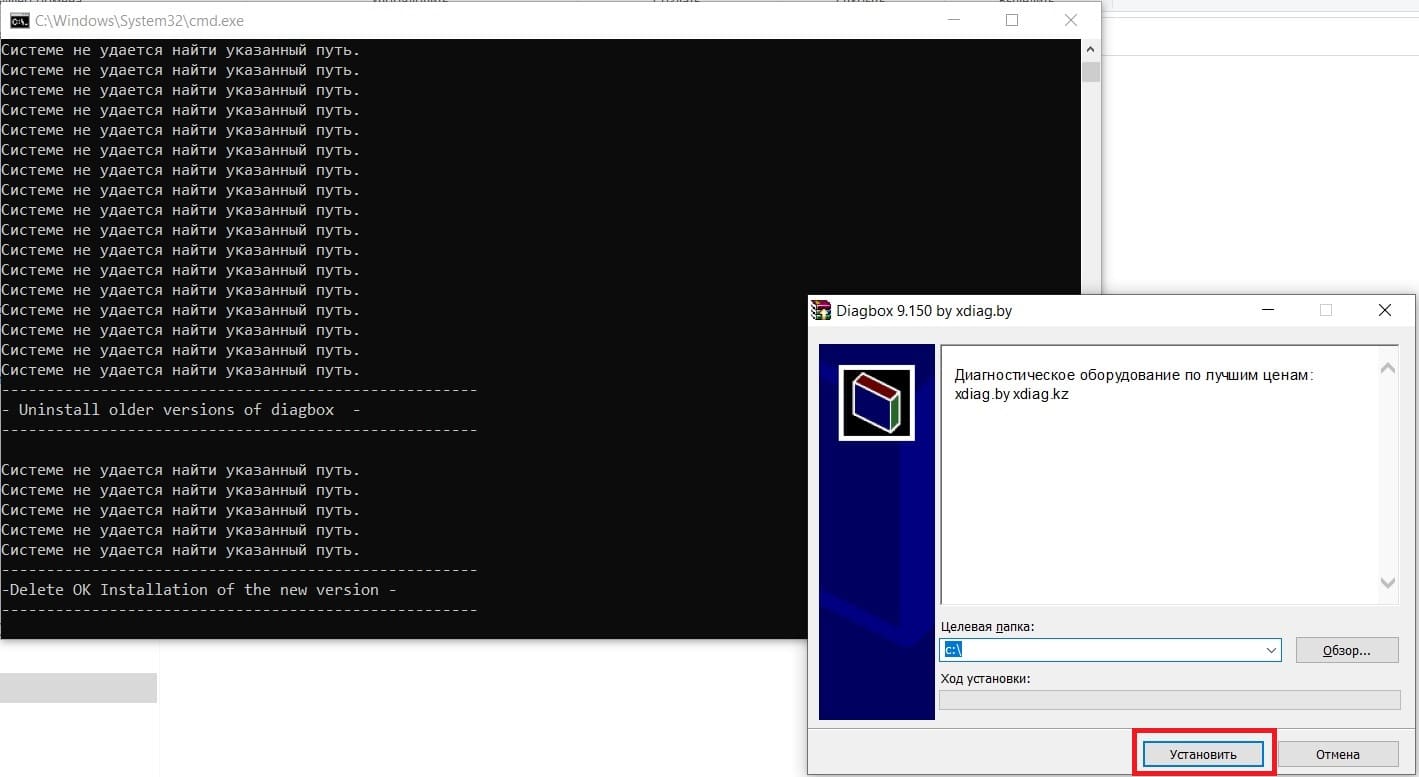The width and height of the screenshot is (1419, 777).
Task: Click the installer box logo image
Action: pyautogui.click(x=876, y=403)
